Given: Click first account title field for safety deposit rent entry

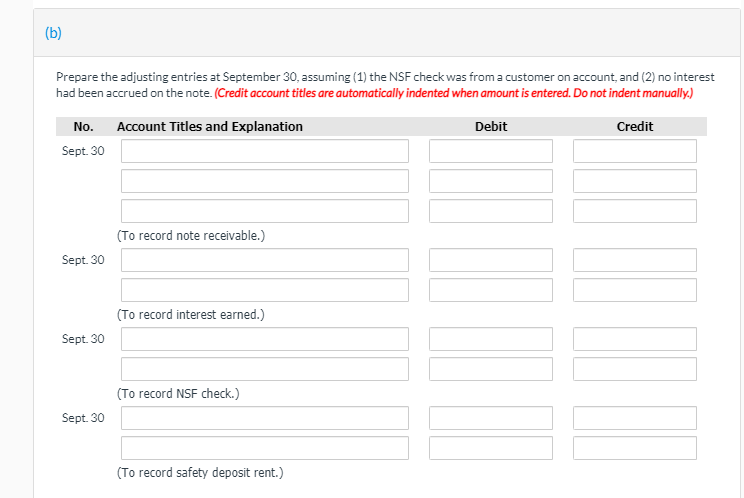Looking at the screenshot, I should 265,418.
